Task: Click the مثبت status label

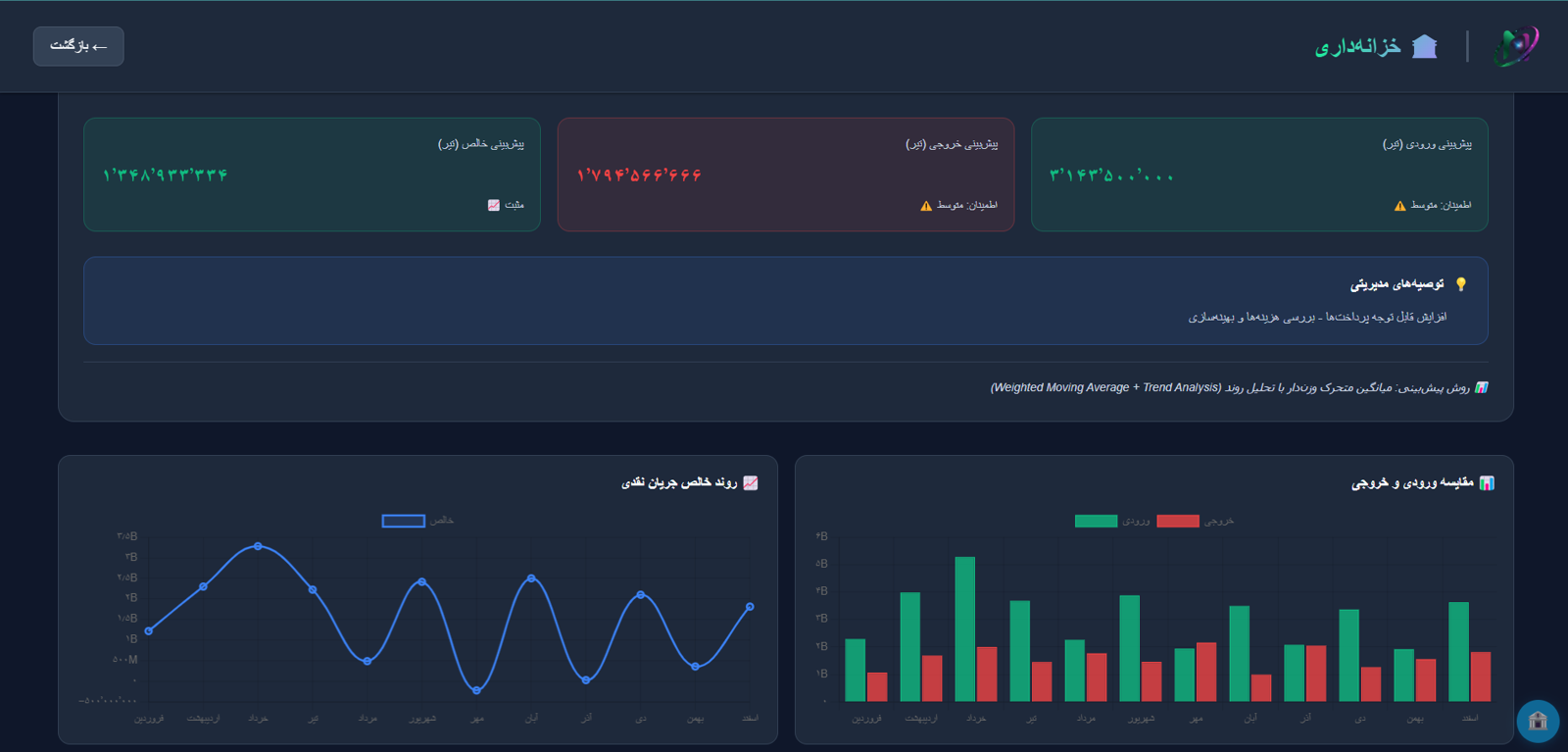Action: (514, 205)
